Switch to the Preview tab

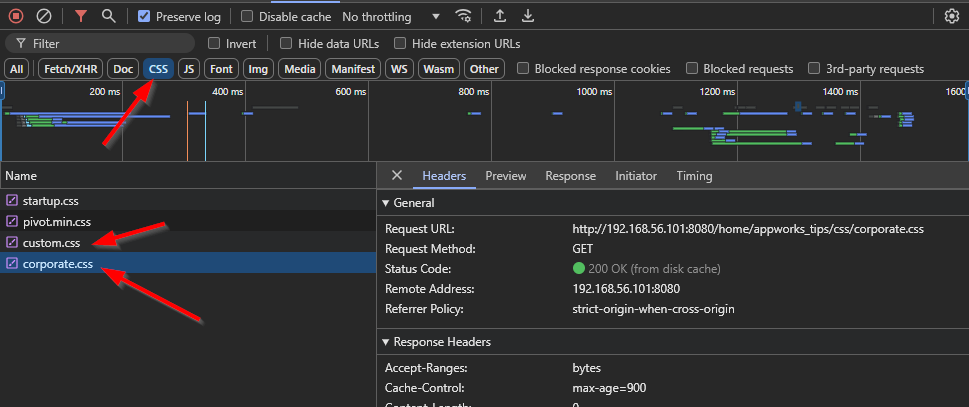(x=505, y=176)
